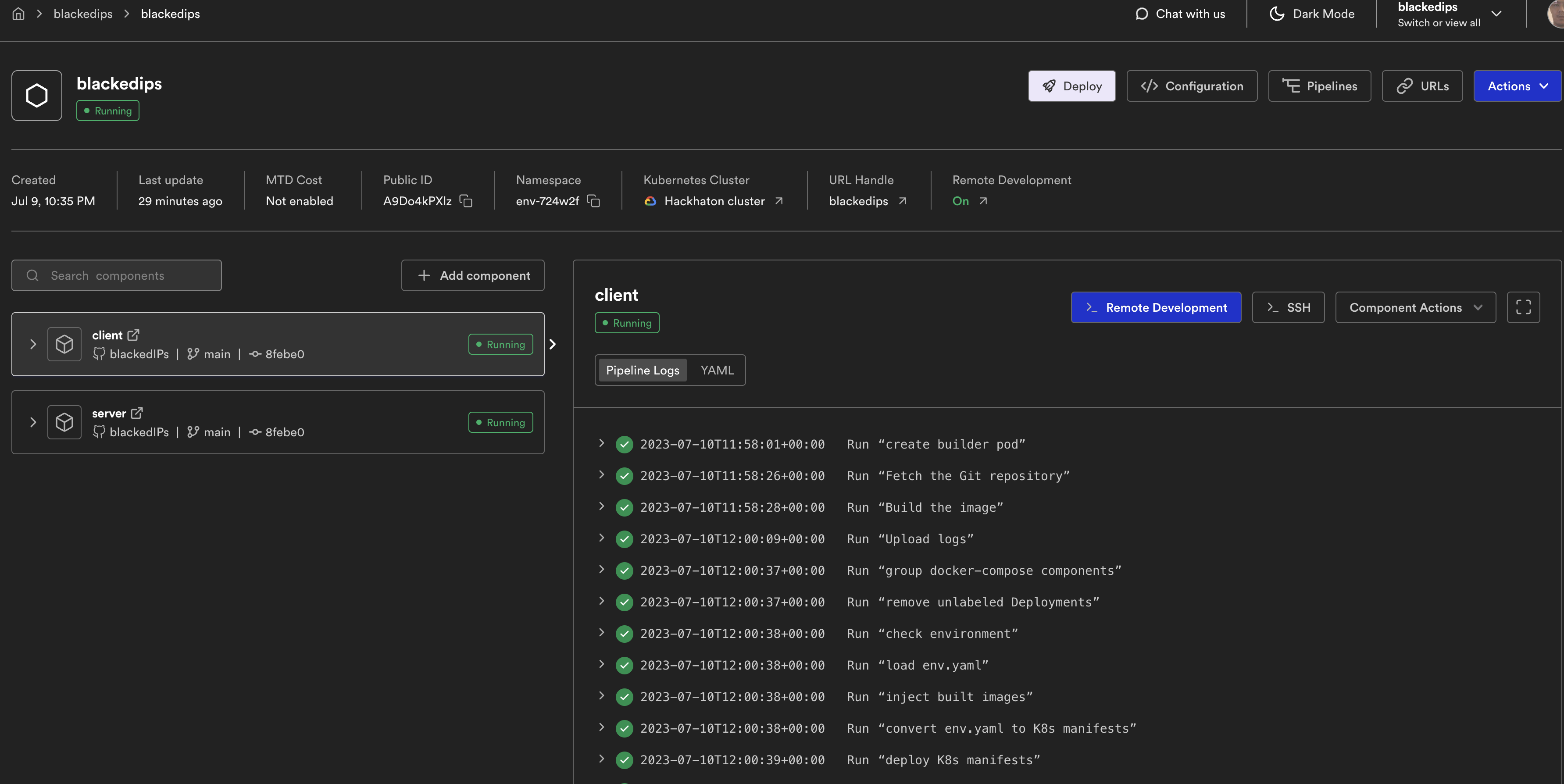Image resolution: width=1564 pixels, height=784 pixels.
Task: Toggle Dark Mode
Action: pos(1311,13)
